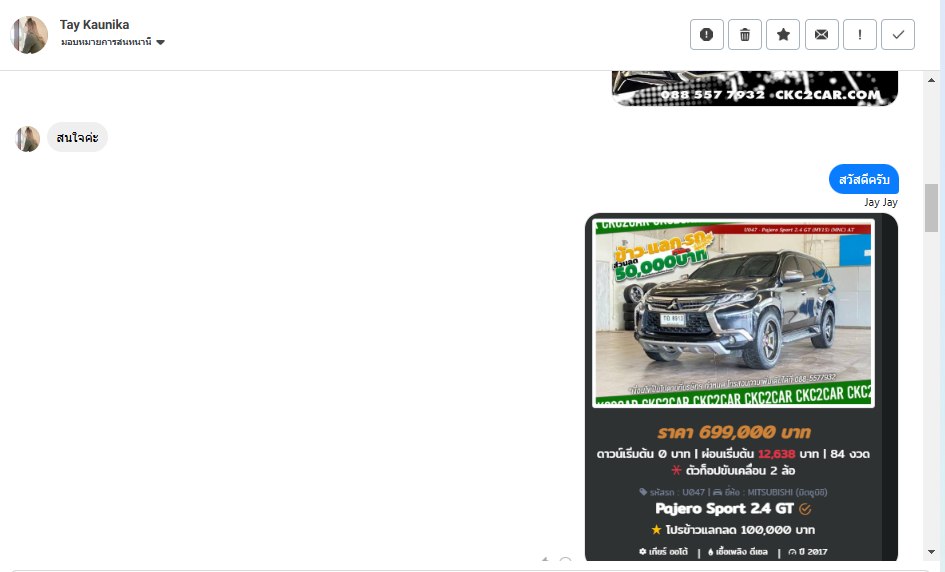Click โปรข้าวแลกลด 100,000 บาท promo text
The image size is (945, 572).
[739, 530]
